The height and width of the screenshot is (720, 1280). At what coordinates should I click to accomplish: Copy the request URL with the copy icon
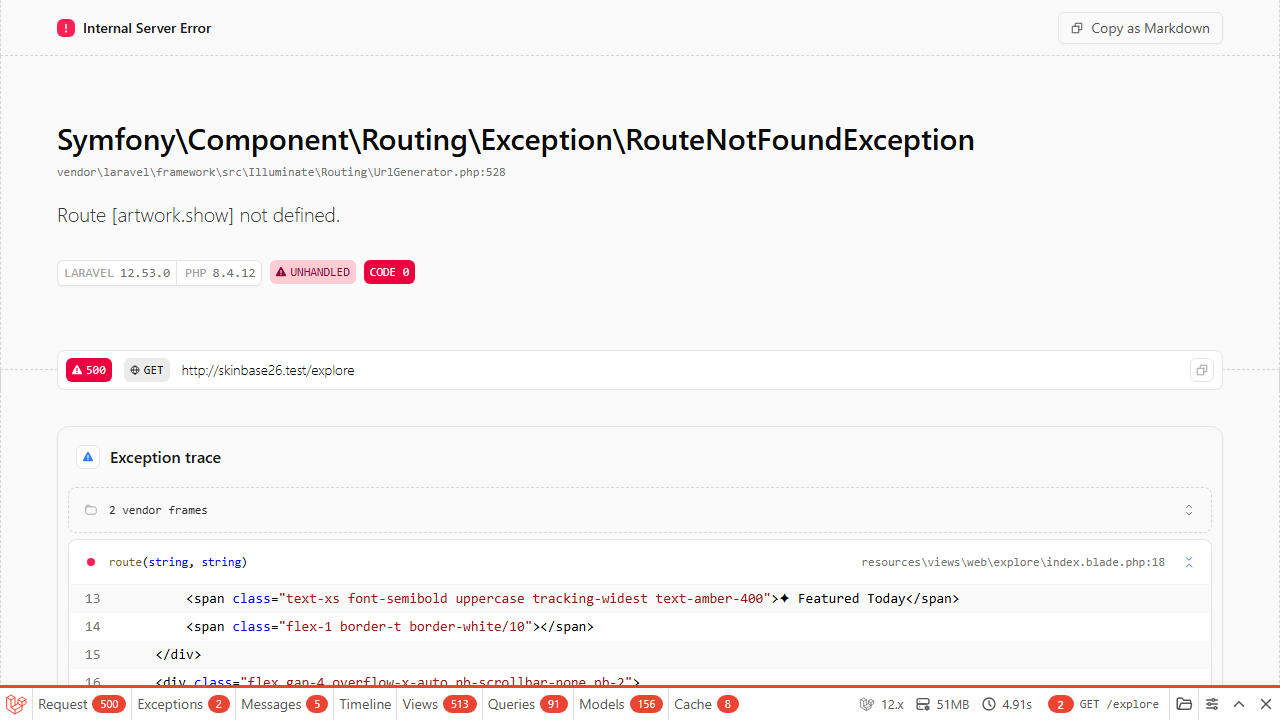1201,370
